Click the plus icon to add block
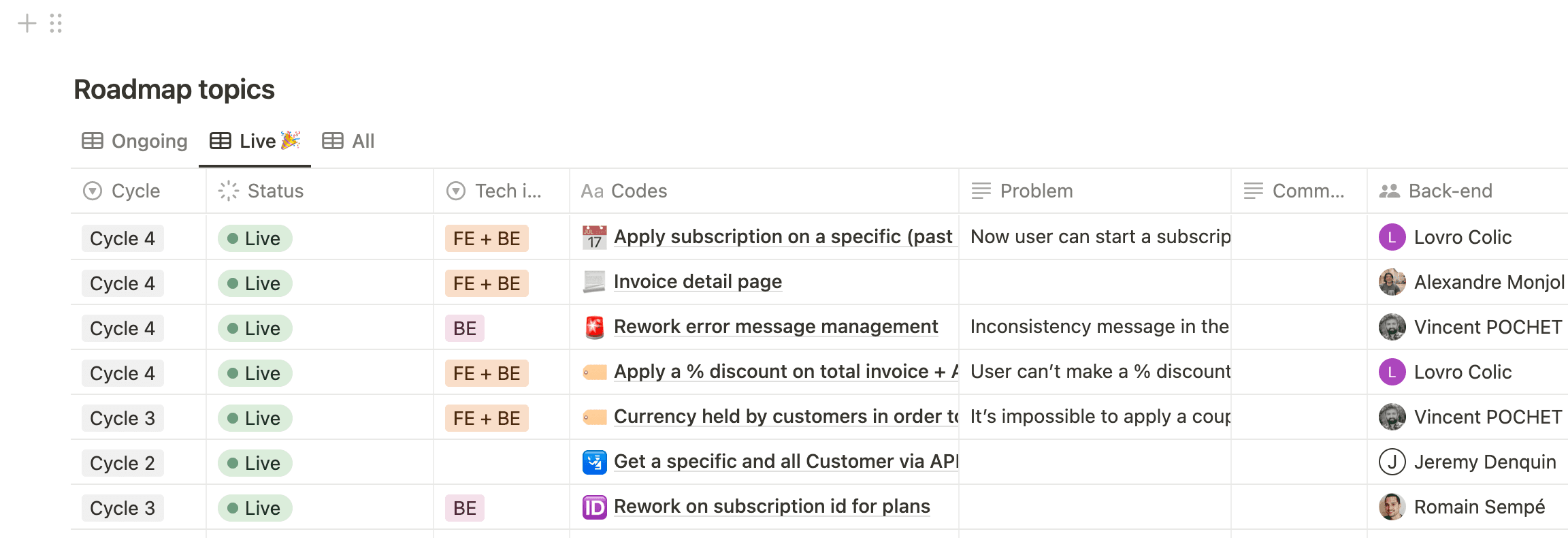Viewport: 1568px width, 538px height. tap(27, 23)
